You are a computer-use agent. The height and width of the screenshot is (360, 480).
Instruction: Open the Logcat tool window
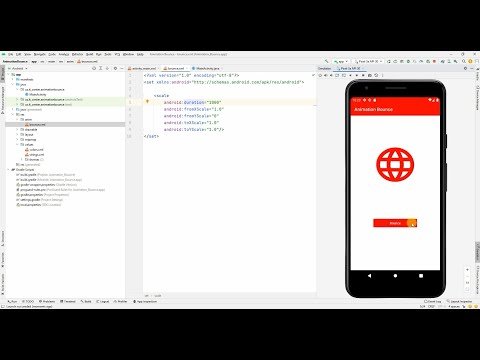click(x=103, y=301)
